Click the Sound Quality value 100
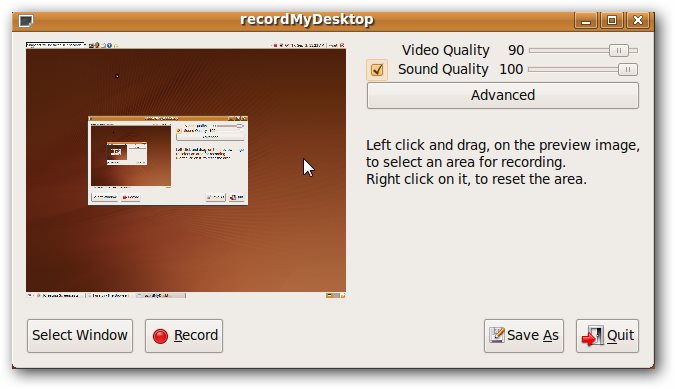This screenshot has width=675, height=389. pos(511,69)
